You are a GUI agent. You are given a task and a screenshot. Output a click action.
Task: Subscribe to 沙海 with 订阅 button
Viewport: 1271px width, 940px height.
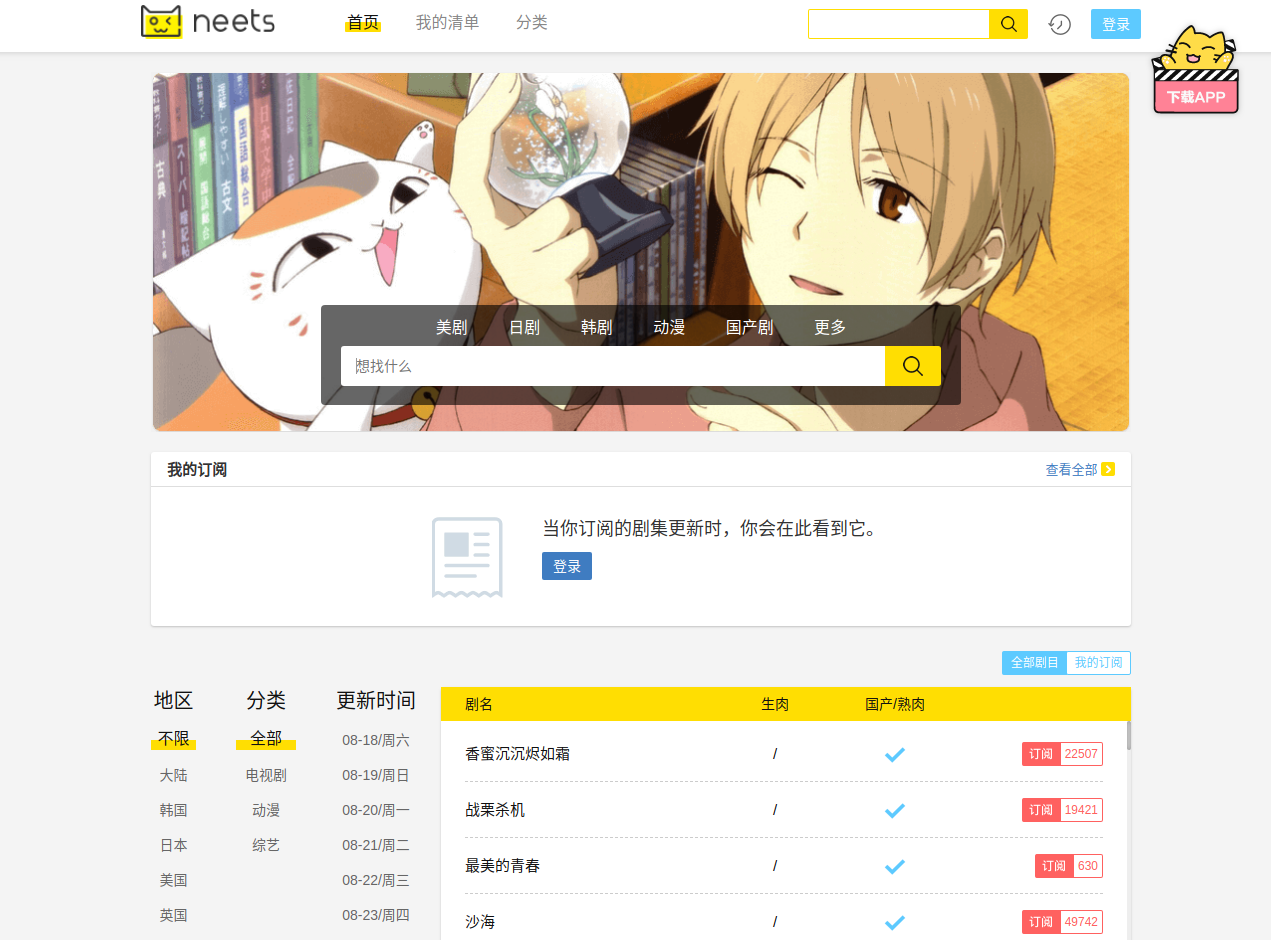(x=1040, y=922)
